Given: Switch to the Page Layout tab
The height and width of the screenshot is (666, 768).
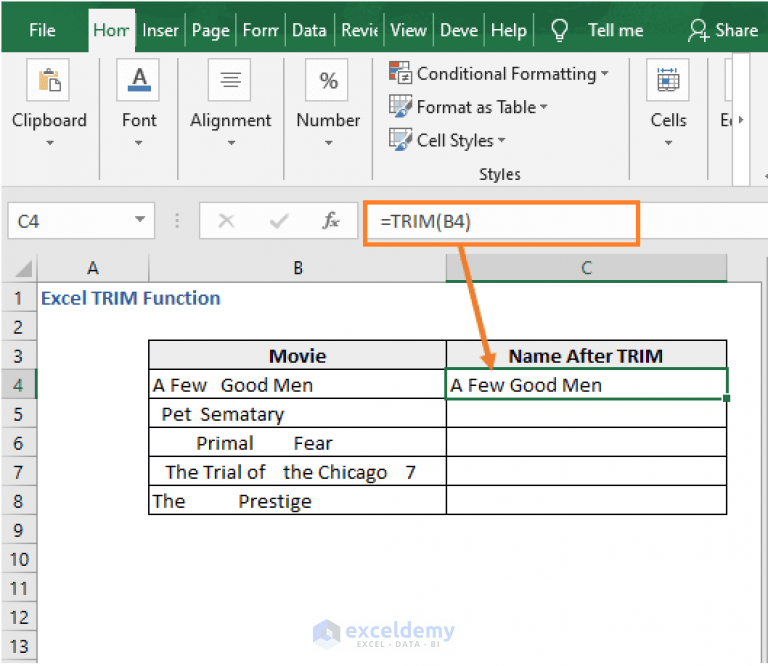Looking at the screenshot, I should tap(211, 30).
